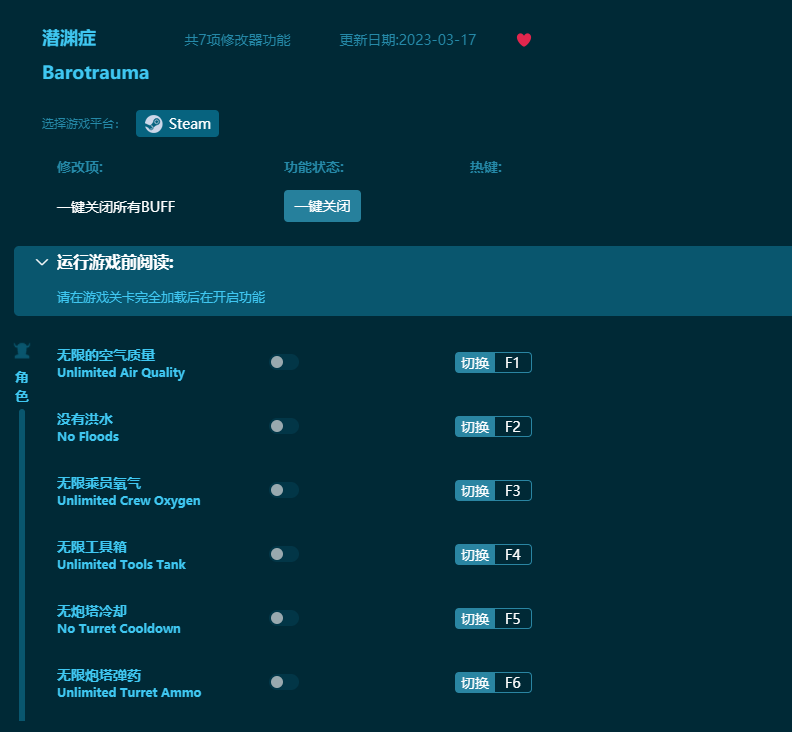Click the 请在游戏关卡完全加载后在开启功能 notice
The width and height of the screenshot is (792, 732).
[x=161, y=297]
